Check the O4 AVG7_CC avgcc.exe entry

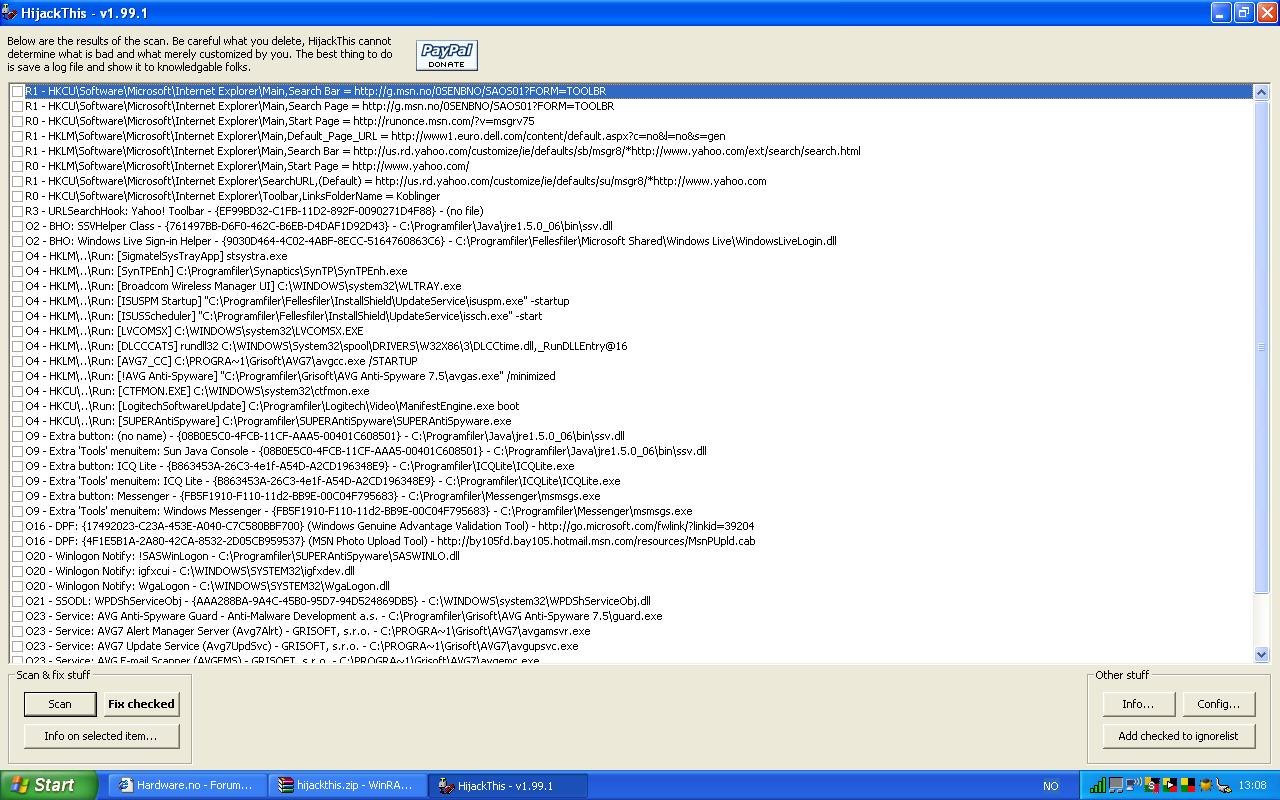click(18, 361)
